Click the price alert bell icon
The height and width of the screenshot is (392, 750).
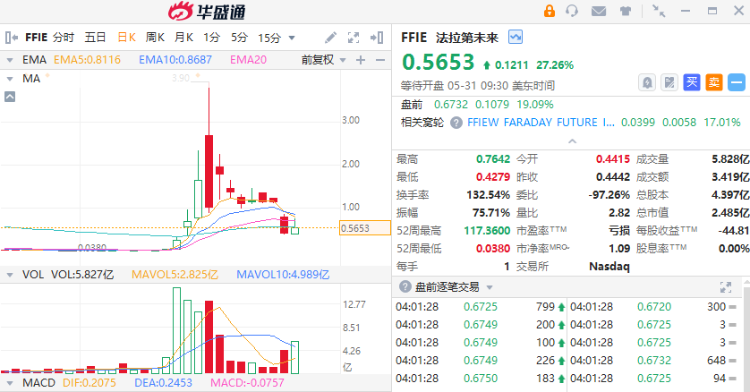click(x=647, y=83)
